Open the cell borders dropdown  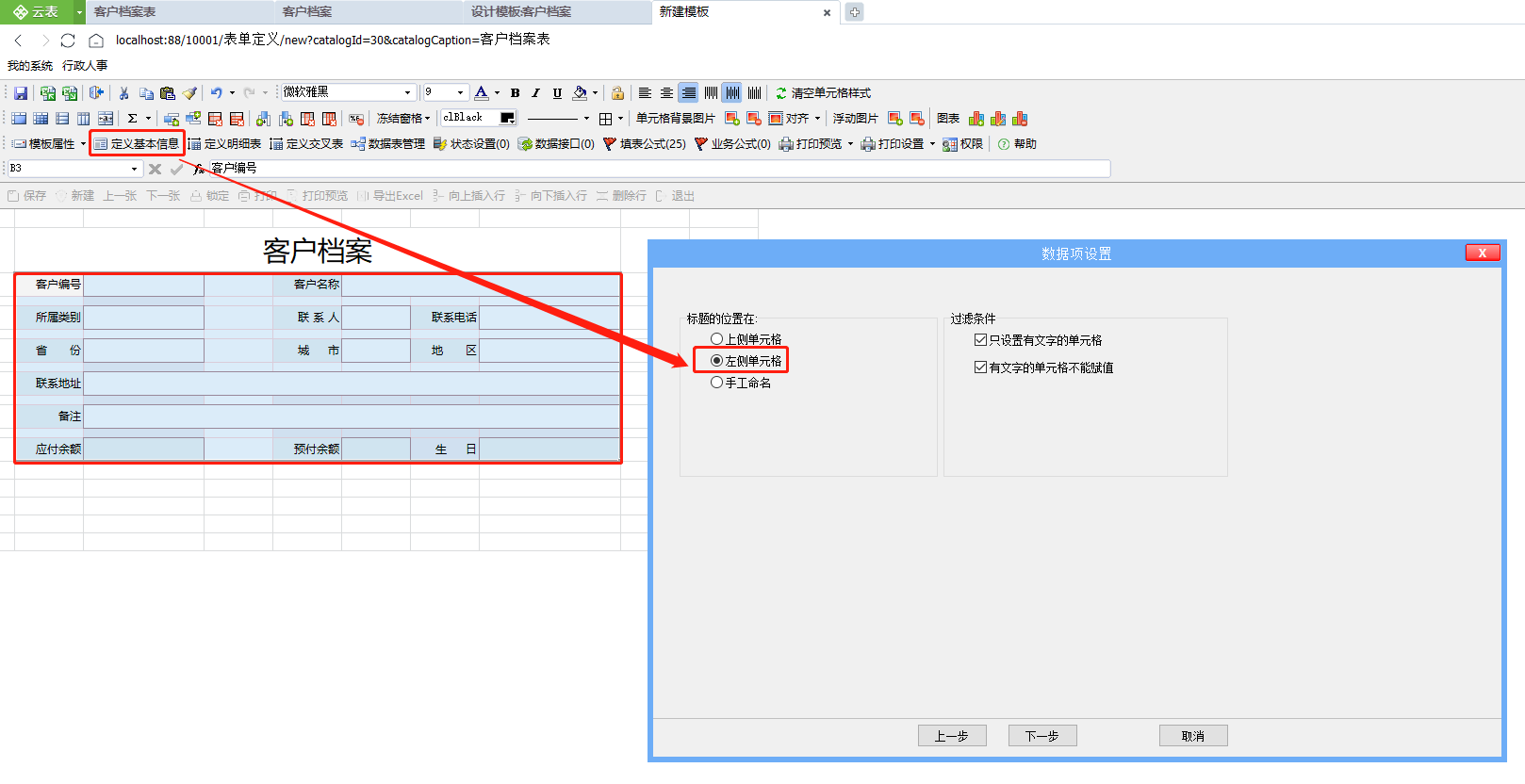[620, 118]
